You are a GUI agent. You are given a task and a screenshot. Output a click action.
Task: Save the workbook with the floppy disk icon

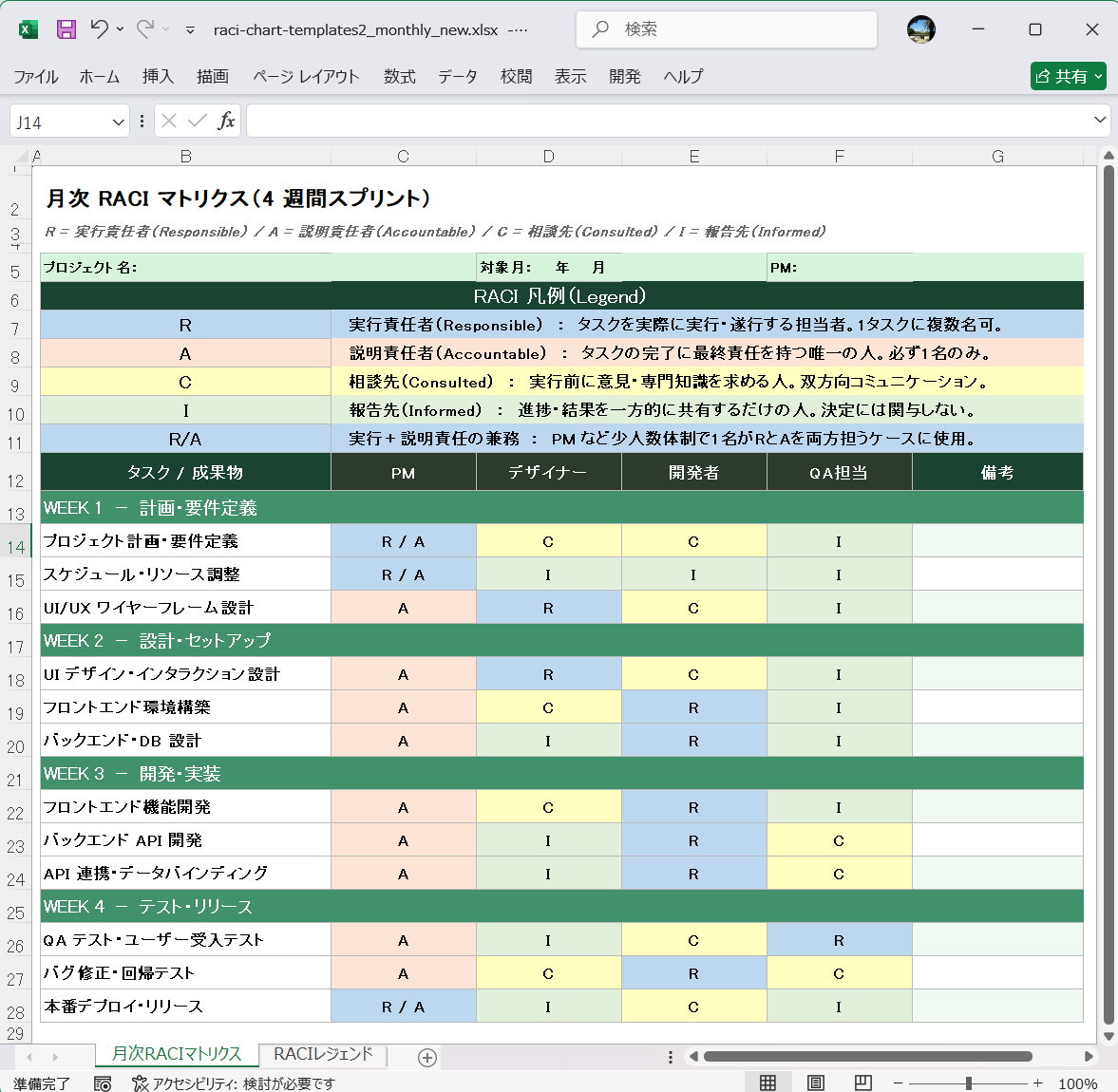coord(66,29)
